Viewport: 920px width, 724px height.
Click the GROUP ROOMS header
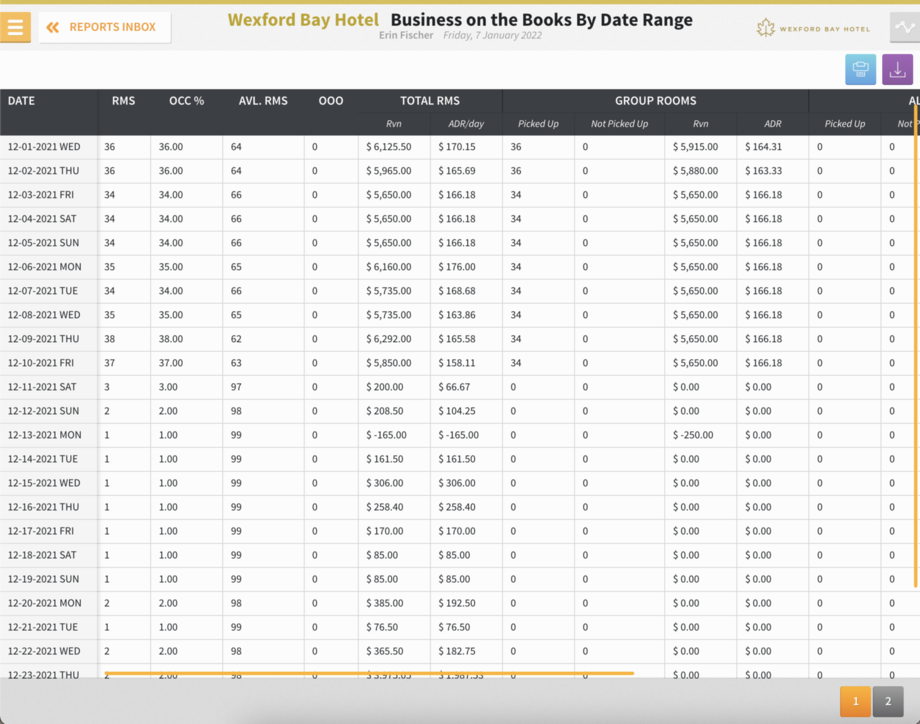pos(655,101)
